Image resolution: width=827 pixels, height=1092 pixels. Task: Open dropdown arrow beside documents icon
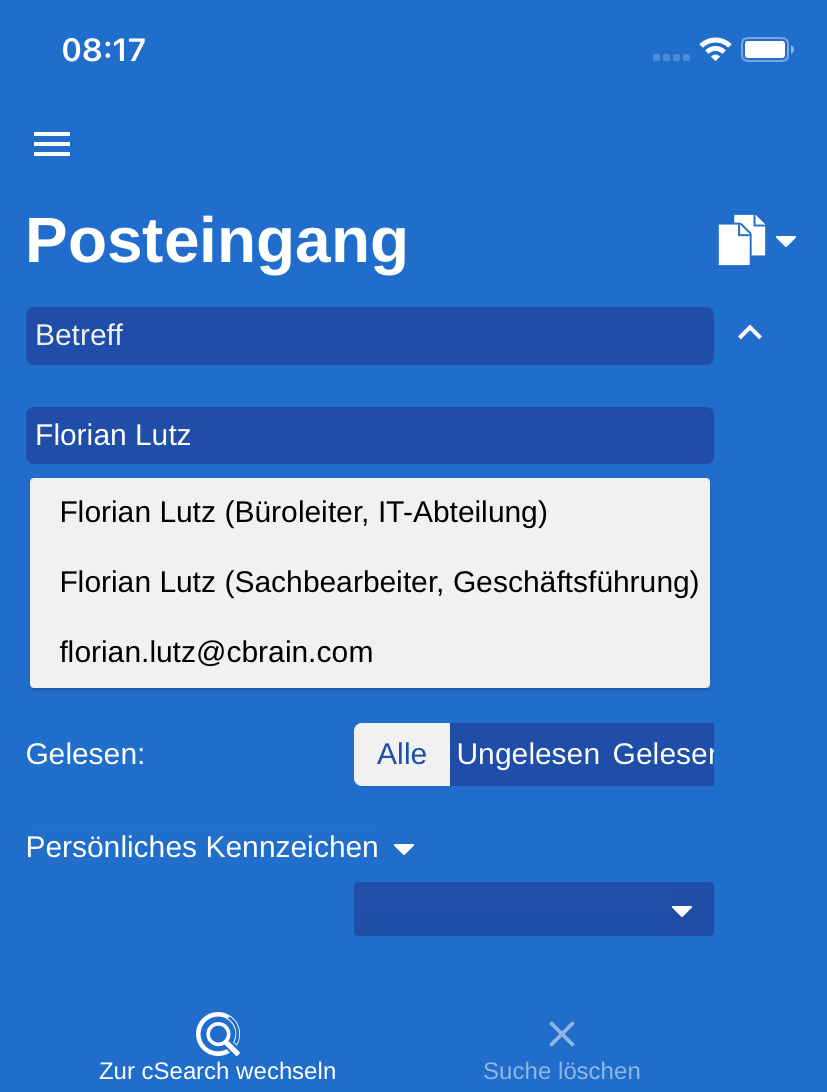pyautogui.click(x=786, y=241)
